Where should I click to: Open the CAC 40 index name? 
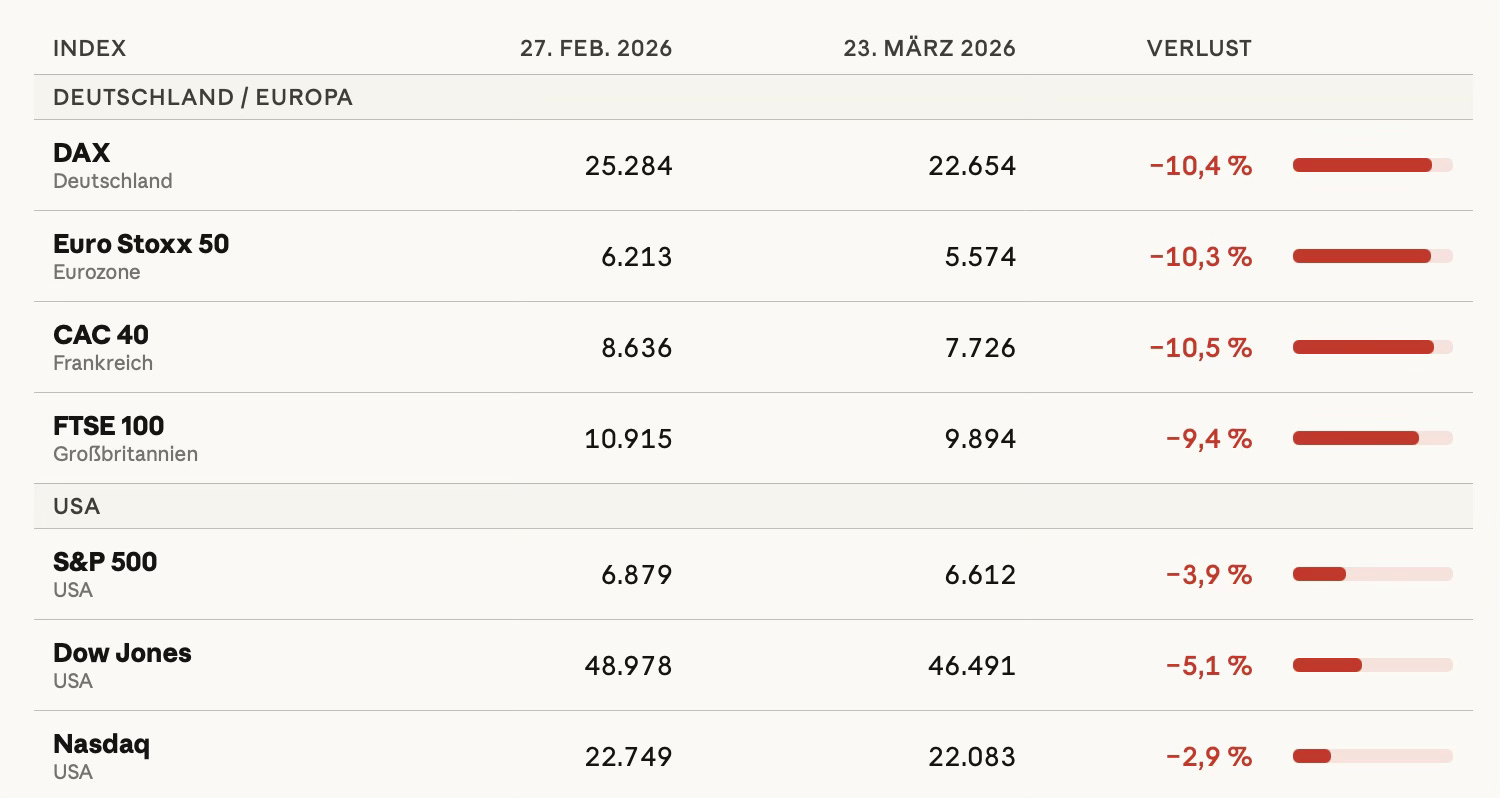101,335
